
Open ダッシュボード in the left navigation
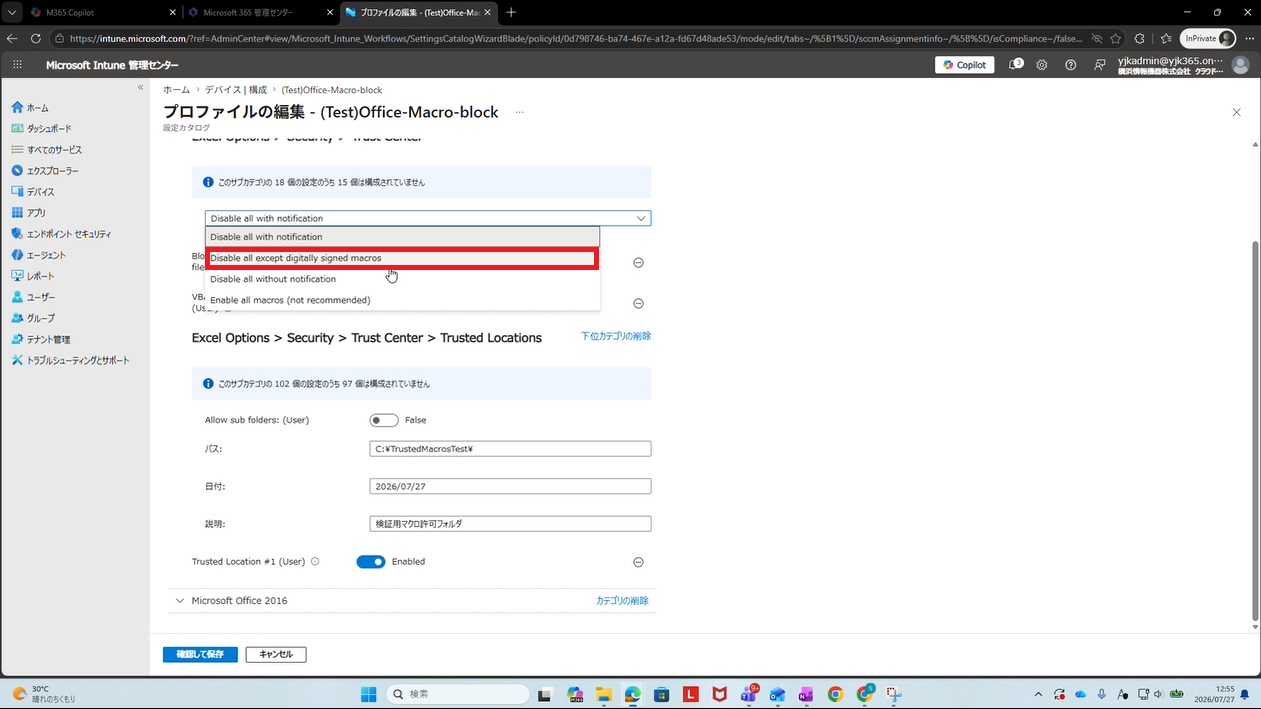pos(41,129)
